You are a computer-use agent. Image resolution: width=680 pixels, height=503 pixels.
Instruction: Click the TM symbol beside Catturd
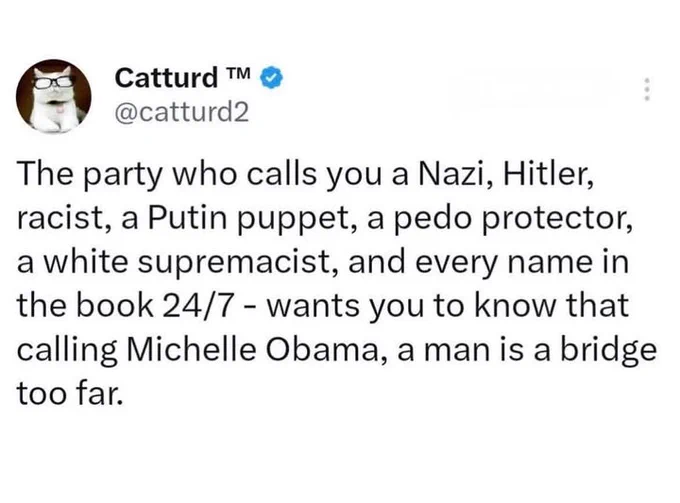click(239, 73)
